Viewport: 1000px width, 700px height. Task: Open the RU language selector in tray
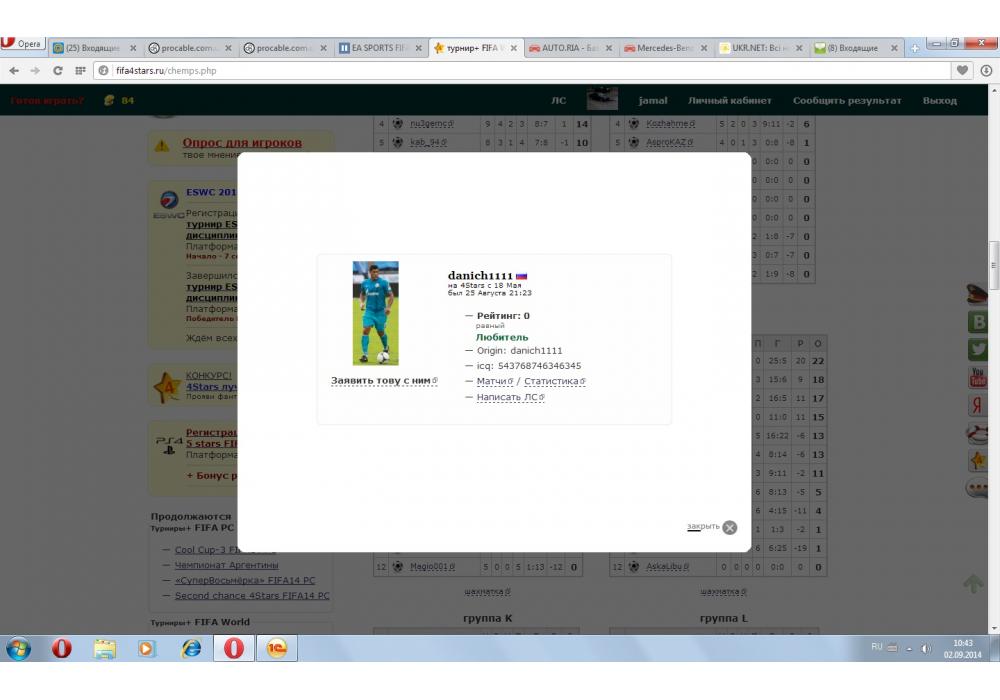click(877, 647)
